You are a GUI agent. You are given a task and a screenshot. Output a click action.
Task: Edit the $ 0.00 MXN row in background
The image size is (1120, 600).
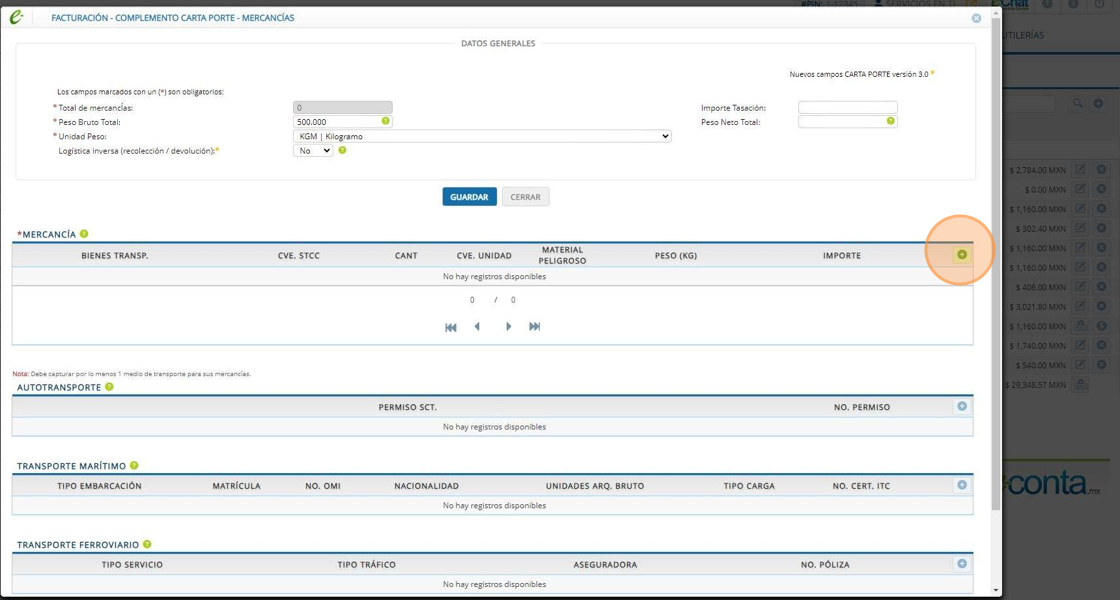(x=1081, y=190)
